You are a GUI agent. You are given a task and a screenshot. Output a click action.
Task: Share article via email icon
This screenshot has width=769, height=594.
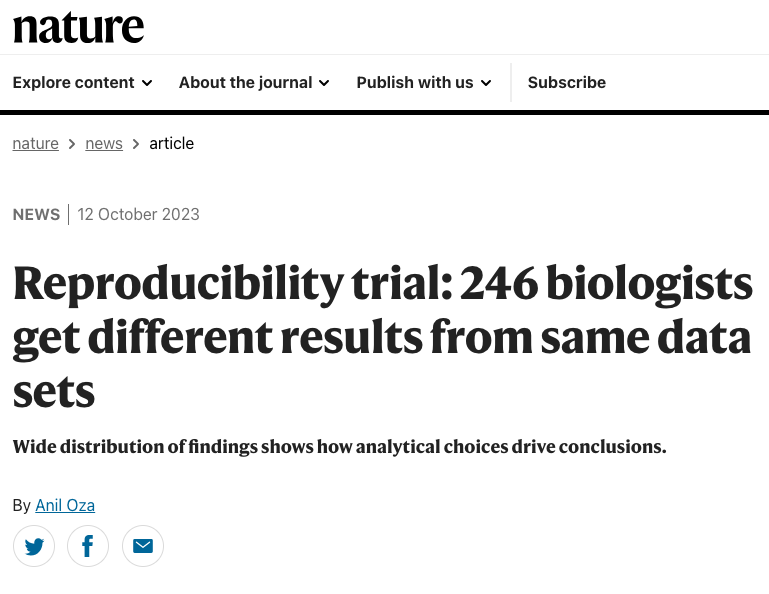coord(143,546)
